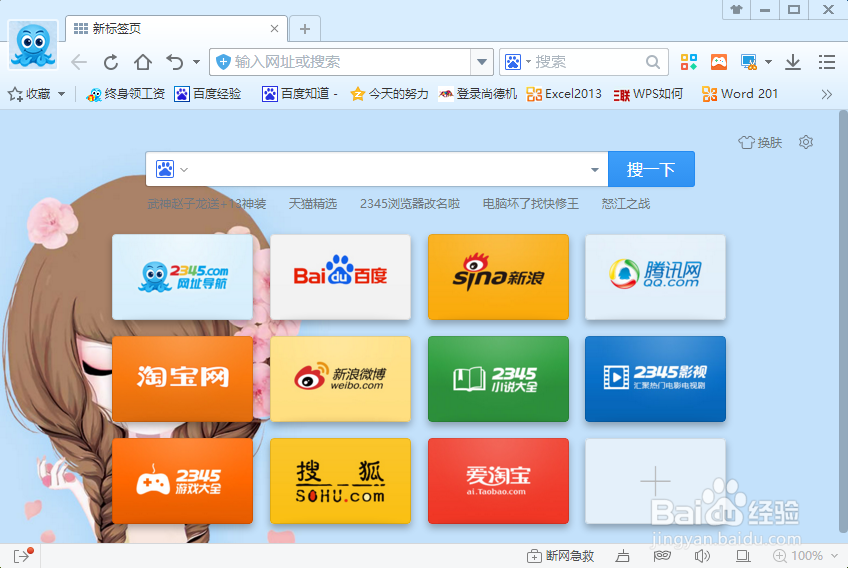
Task: Open the sina 新浪 tile
Action: tap(498, 277)
